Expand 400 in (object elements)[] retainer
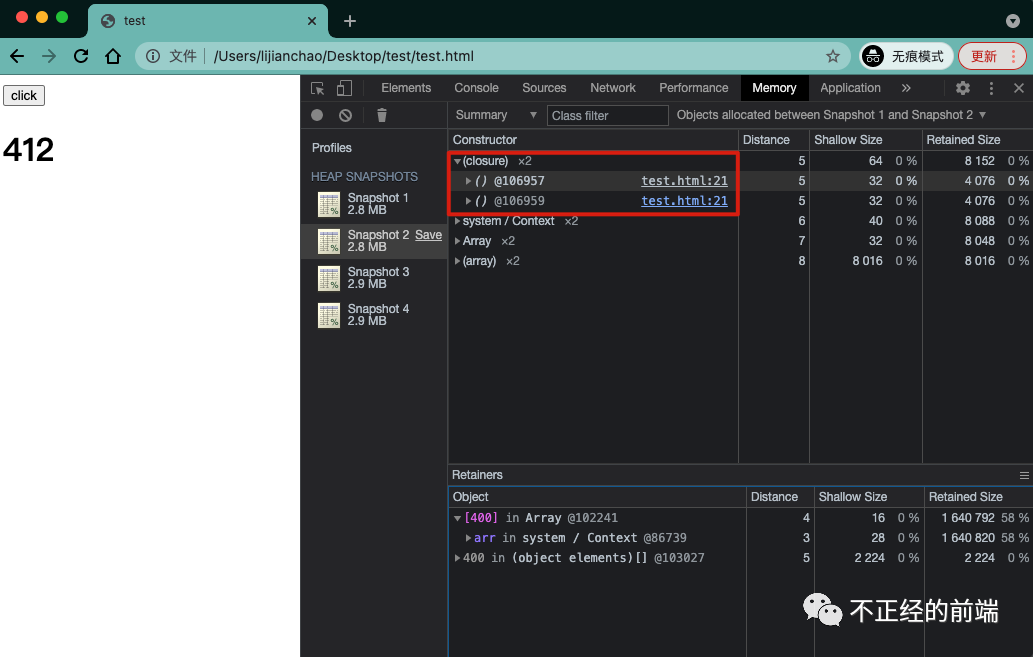Screen dimensions: 1033x657 [x=457, y=557]
